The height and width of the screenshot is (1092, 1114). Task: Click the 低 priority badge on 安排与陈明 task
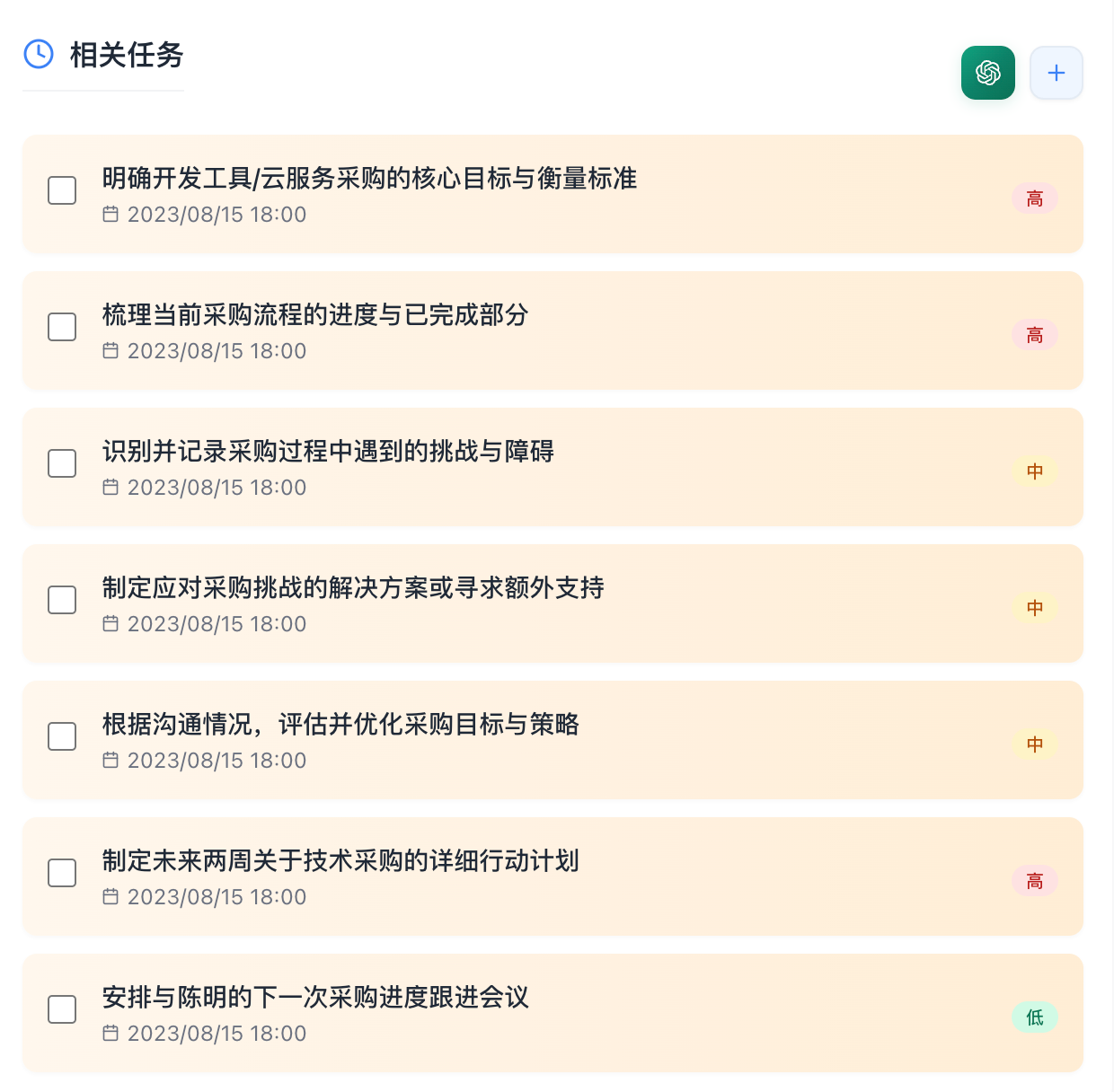coord(1034,1017)
